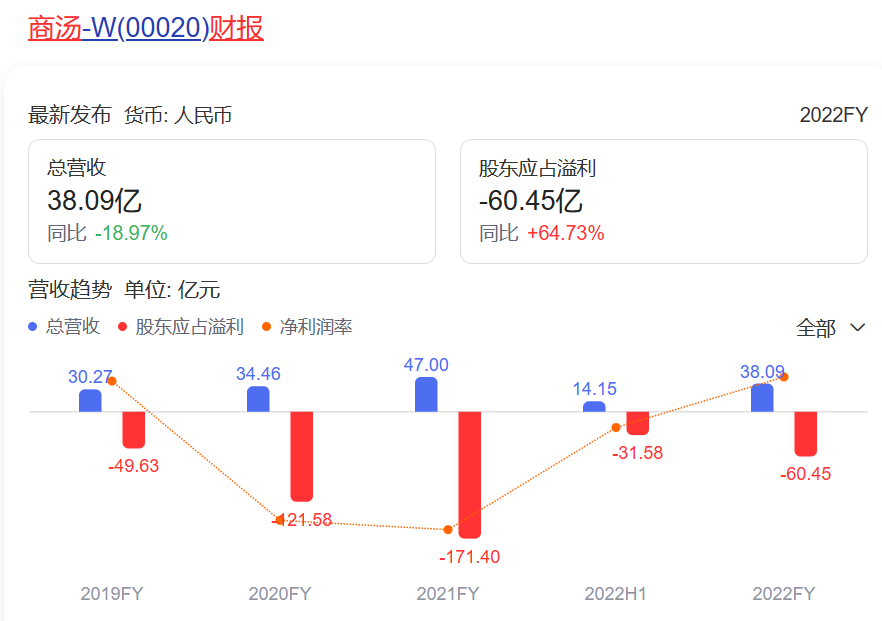Click the 2022FY loss bar -60.45
Screen dimensions: 882x621
[x=806, y=434]
